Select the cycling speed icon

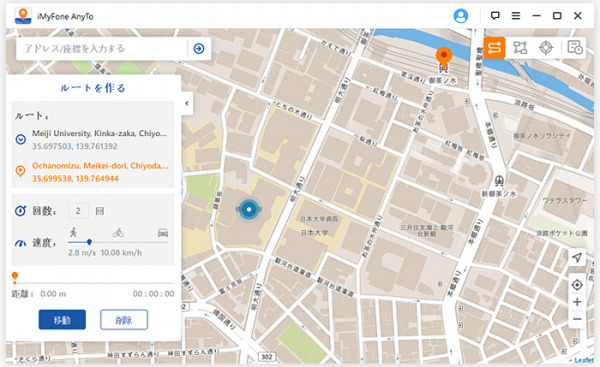118,233
